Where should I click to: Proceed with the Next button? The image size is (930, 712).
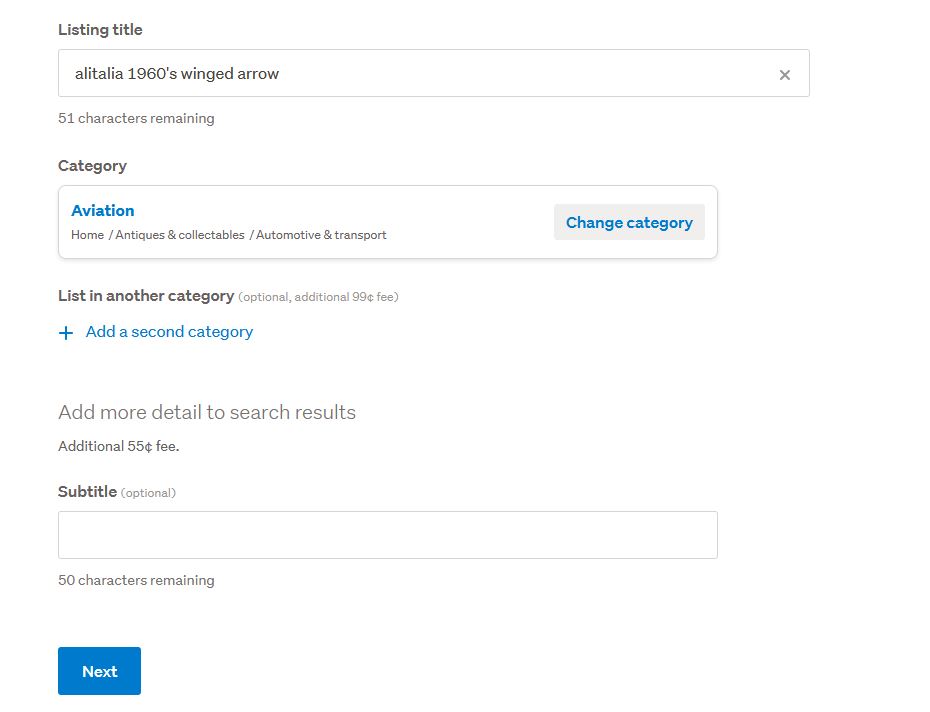pos(99,671)
